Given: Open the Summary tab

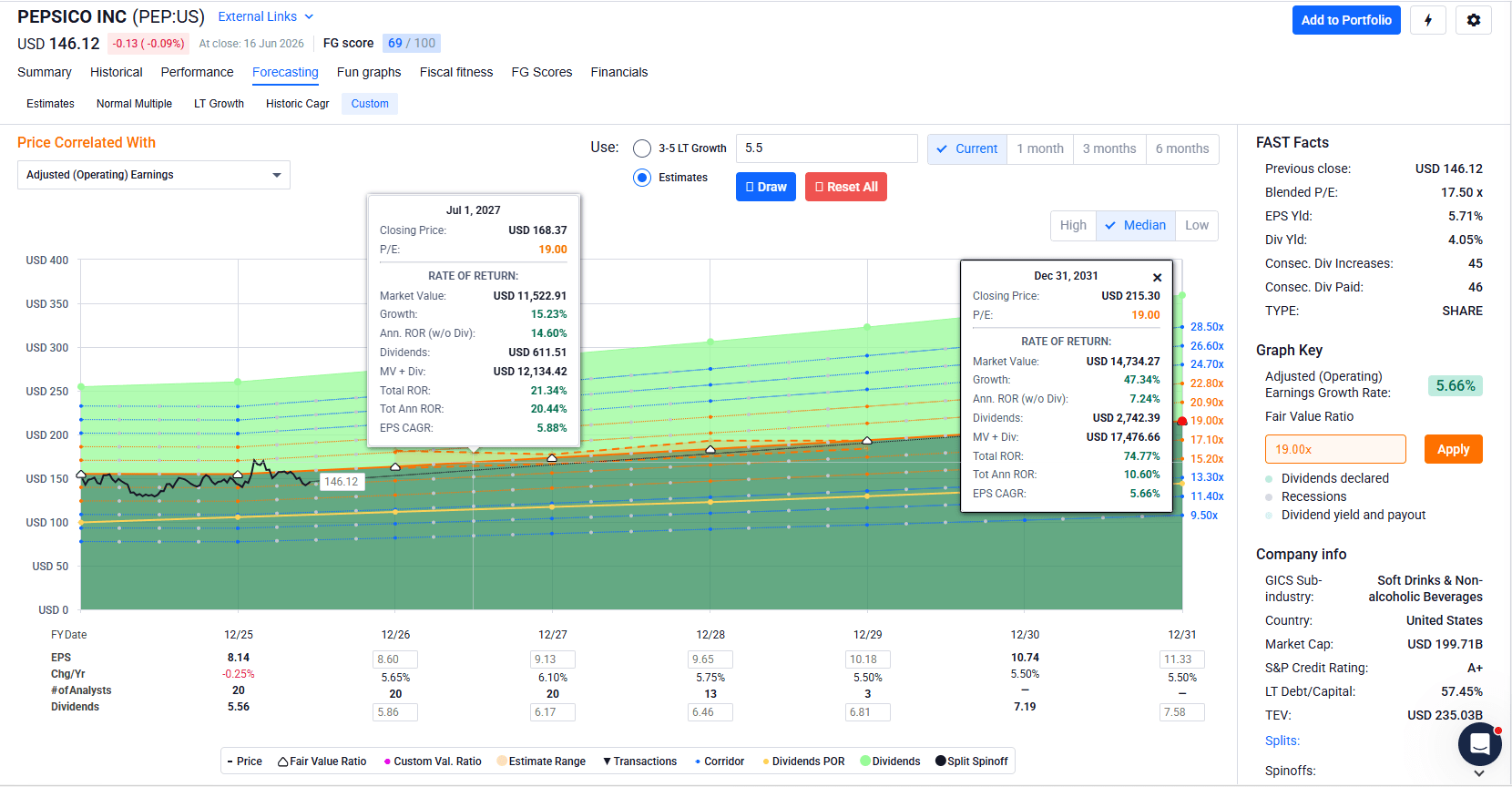Looking at the screenshot, I should coord(44,72).
